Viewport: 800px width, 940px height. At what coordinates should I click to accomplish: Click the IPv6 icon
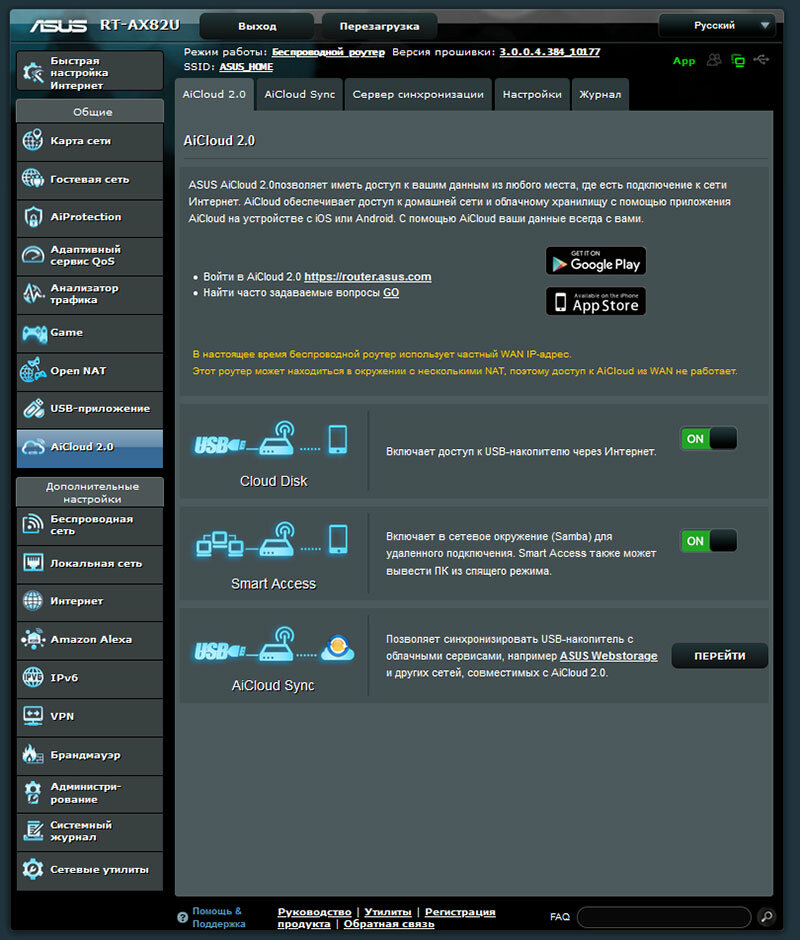click(x=32, y=677)
